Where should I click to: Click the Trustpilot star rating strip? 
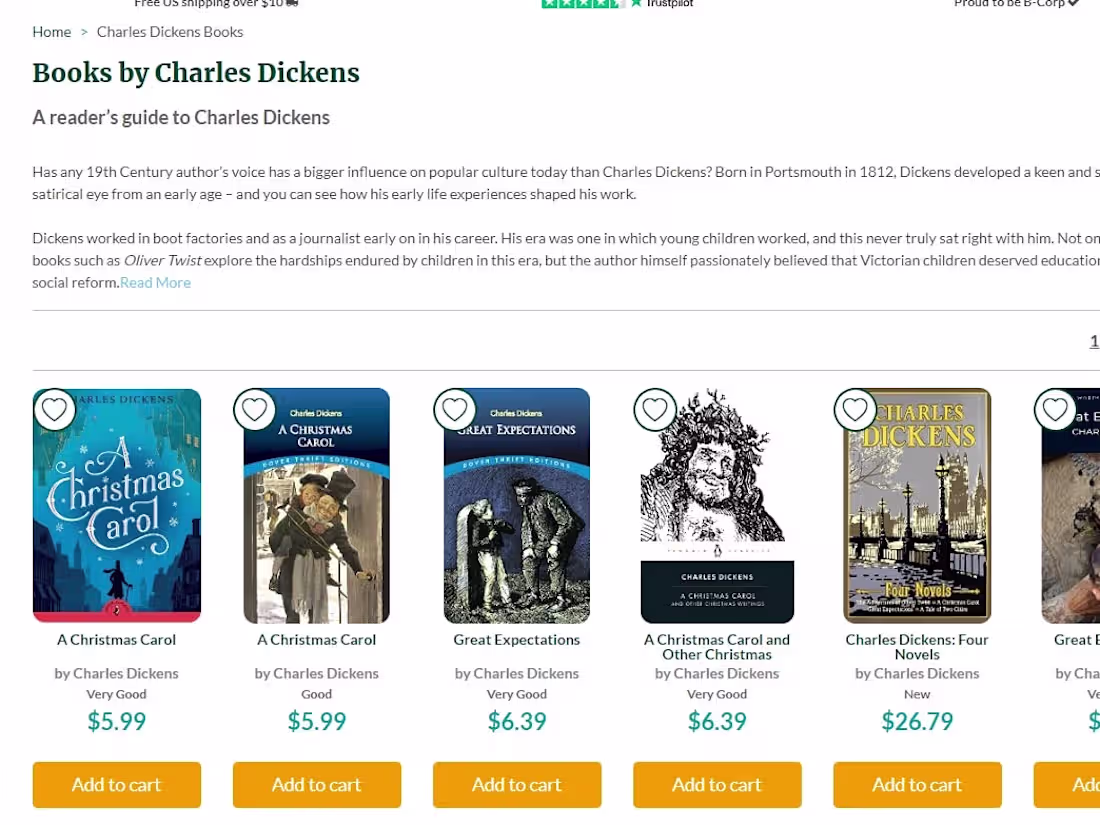[x=584, y=4]
